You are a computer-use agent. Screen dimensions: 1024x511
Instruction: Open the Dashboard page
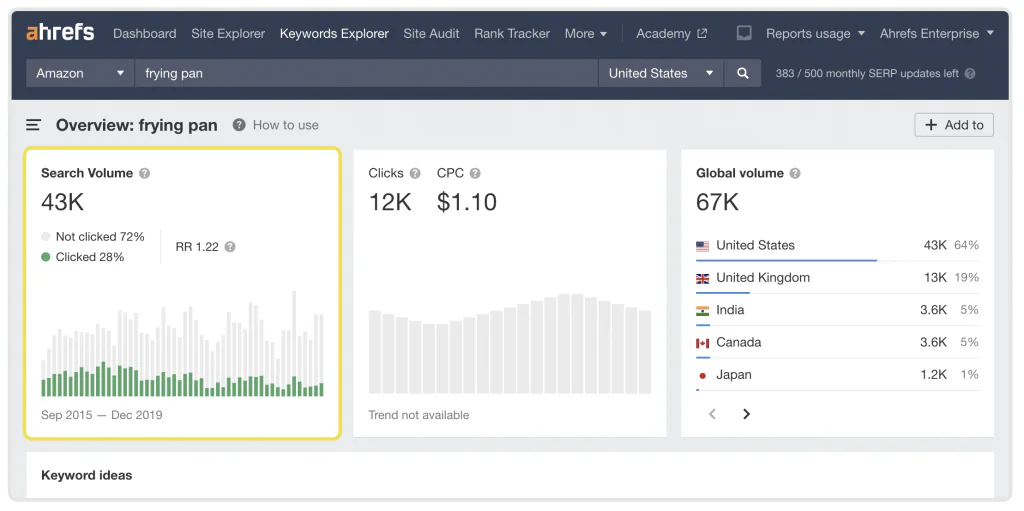(x=144, y=33)
